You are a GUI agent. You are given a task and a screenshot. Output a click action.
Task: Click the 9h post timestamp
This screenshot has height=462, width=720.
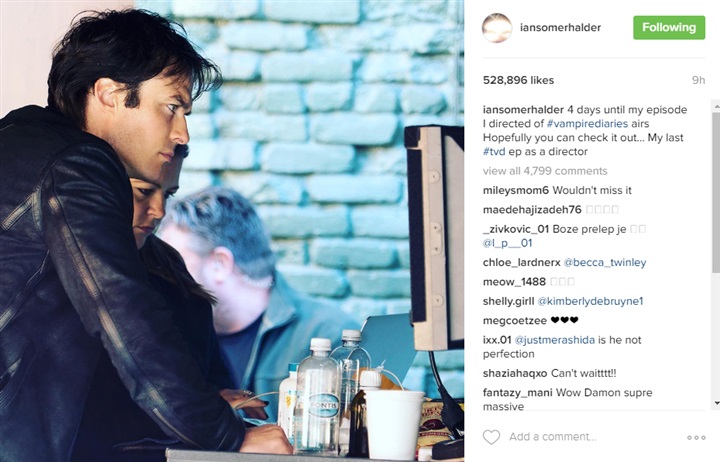pyautogui.click(x=698, y=80)
